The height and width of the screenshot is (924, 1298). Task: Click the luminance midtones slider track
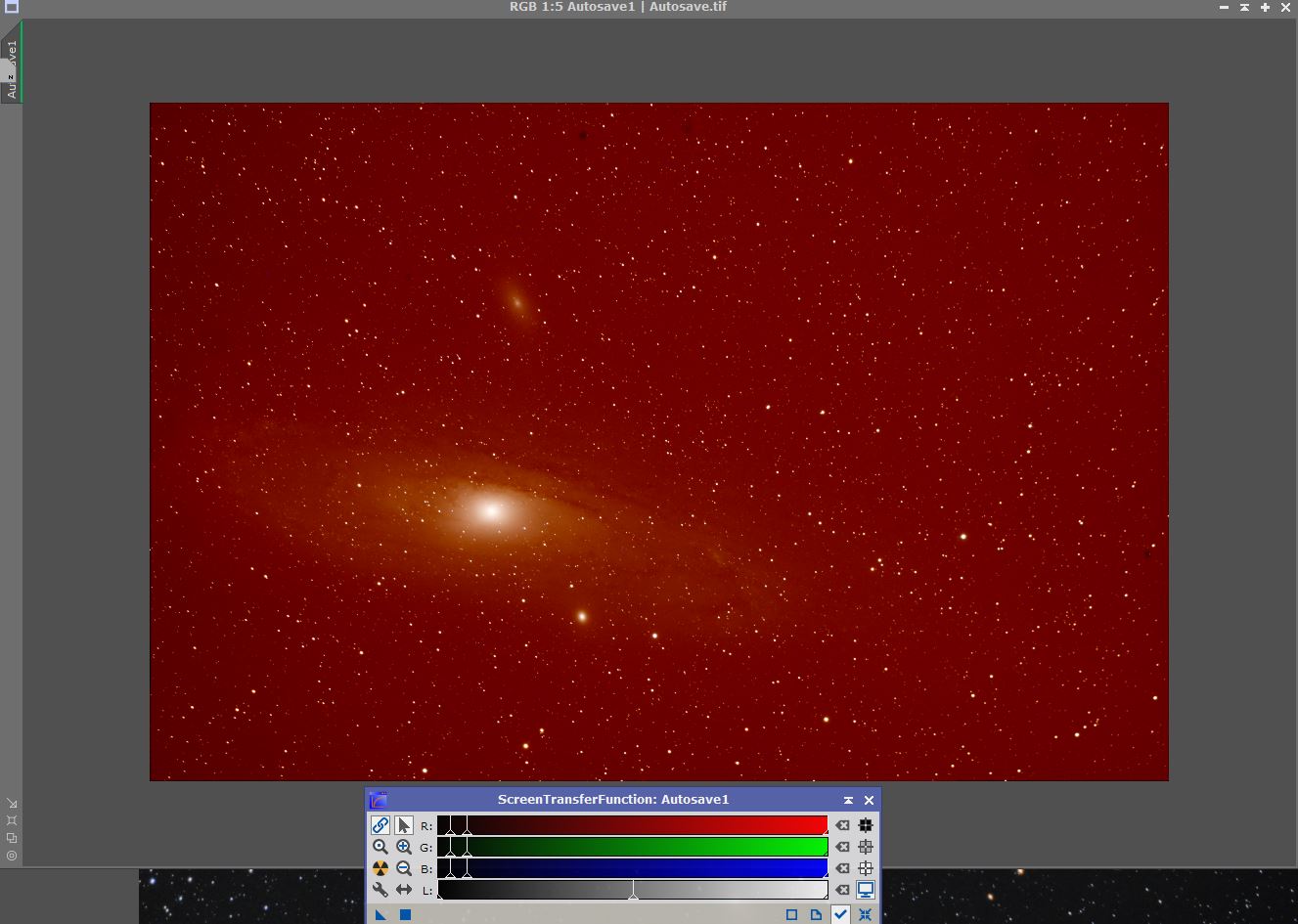pyautogui.click(x=633, y=890)
